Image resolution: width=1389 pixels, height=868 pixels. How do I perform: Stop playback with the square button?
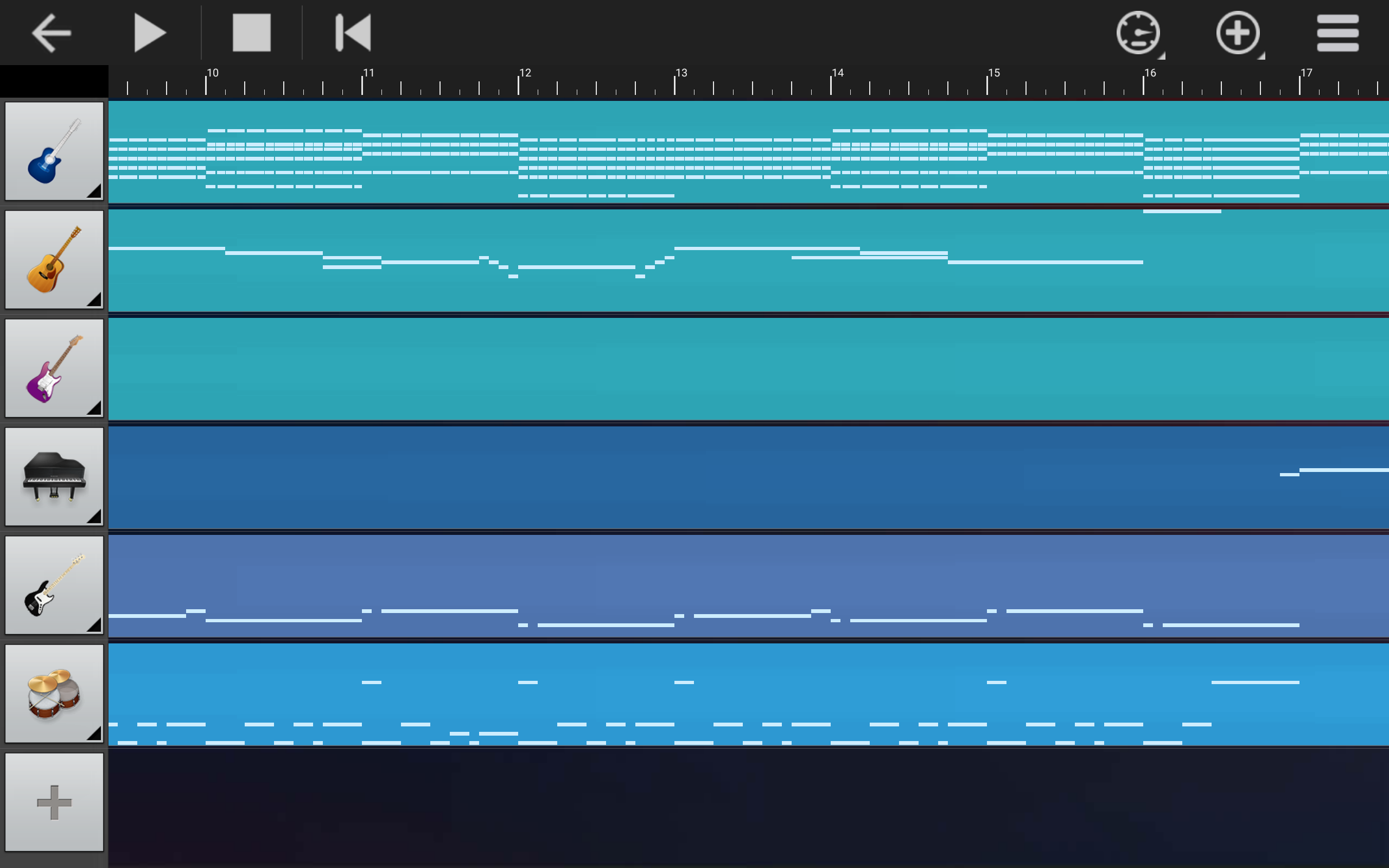251,33
